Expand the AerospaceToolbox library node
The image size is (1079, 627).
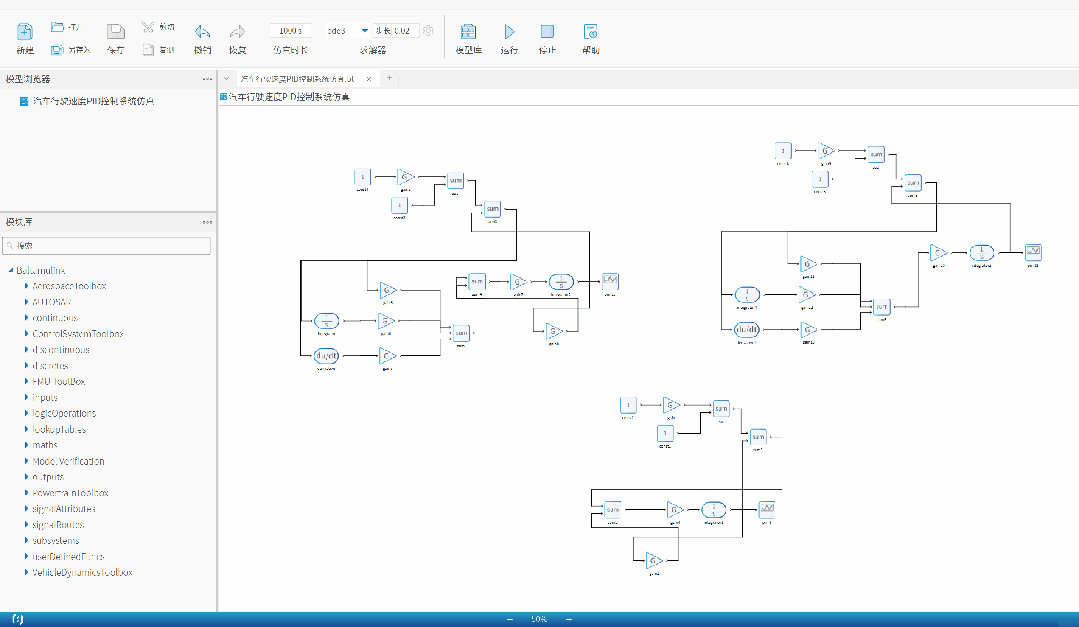(x=27, y=286)
